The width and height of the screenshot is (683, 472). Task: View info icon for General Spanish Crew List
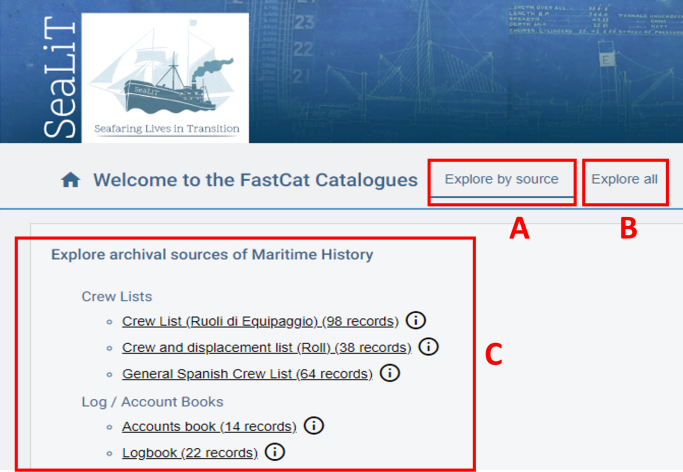point(390,374)
